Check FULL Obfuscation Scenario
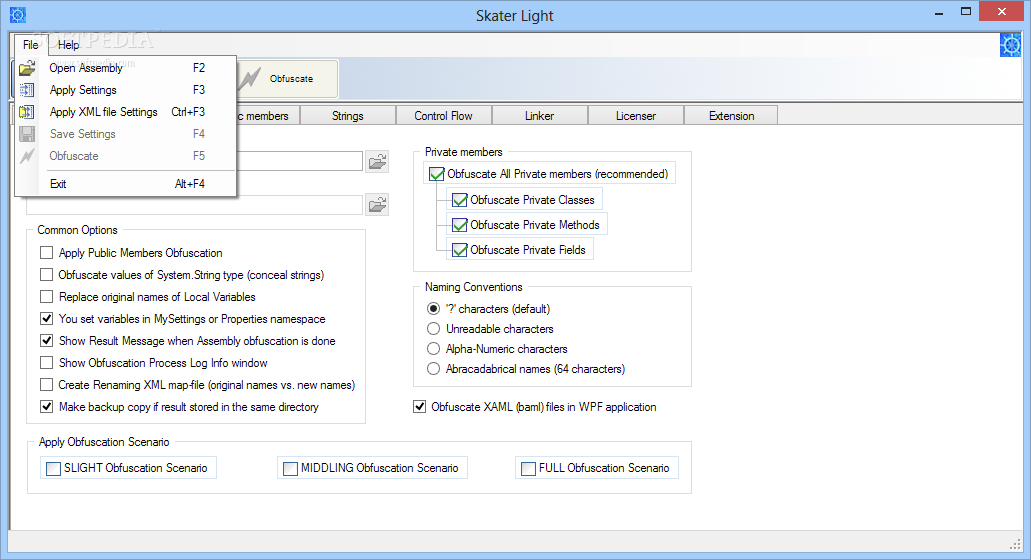Image resolution: width=1031 pixels, height=560 pixels. (x=528, y=469)
